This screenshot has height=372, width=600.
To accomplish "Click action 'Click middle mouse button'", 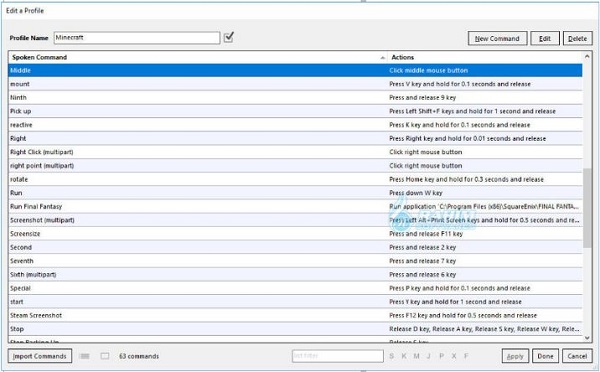I will (429, 70).
